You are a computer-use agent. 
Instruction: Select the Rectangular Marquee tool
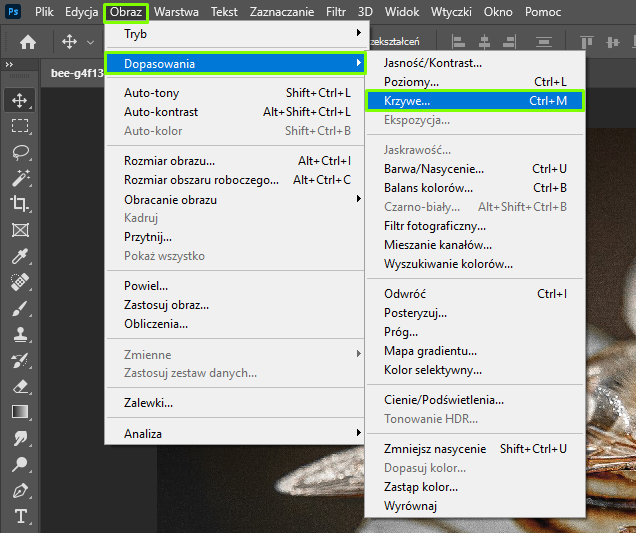pos(20,126)
